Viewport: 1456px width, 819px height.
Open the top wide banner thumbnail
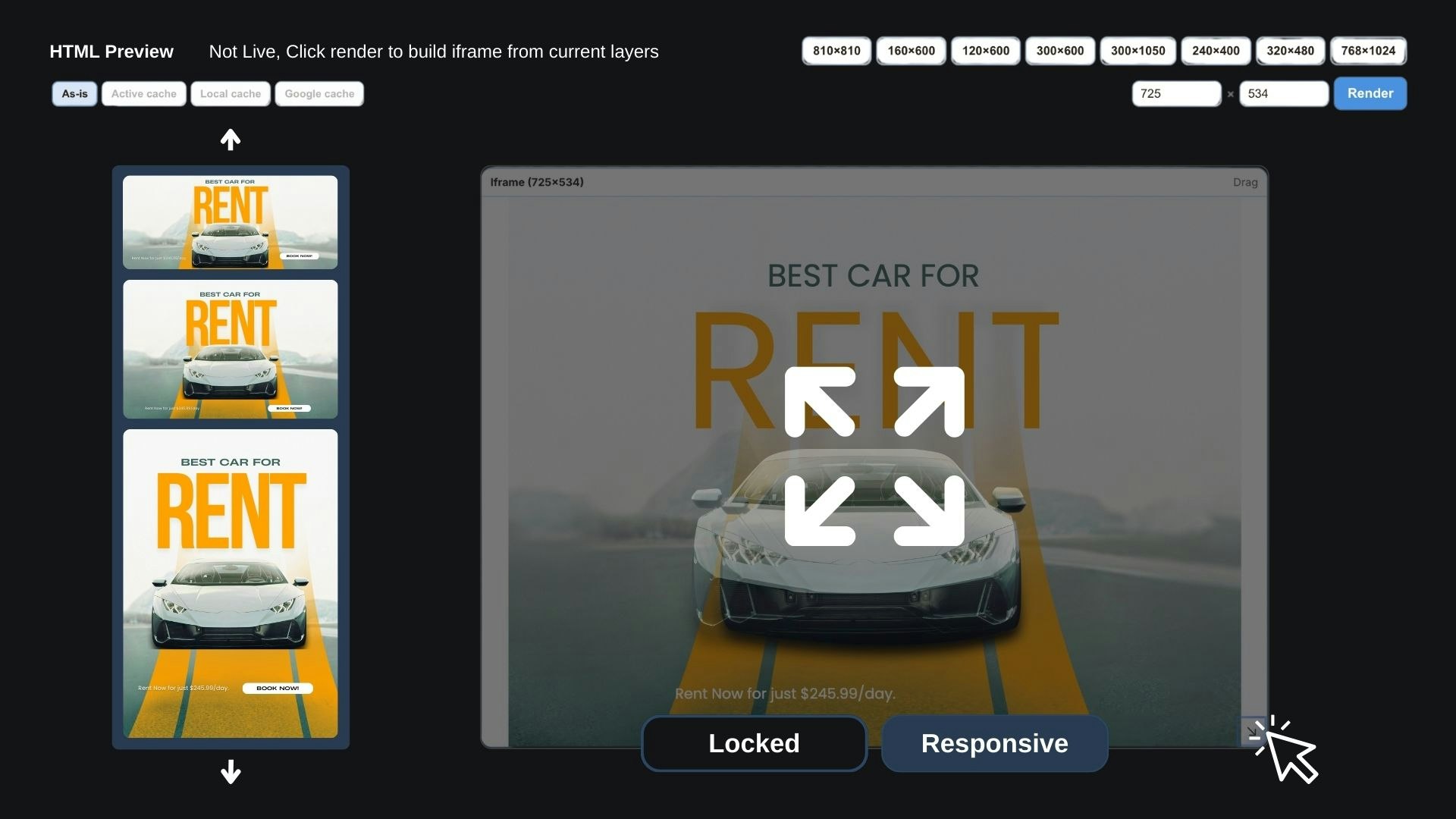tap(230, 222)
